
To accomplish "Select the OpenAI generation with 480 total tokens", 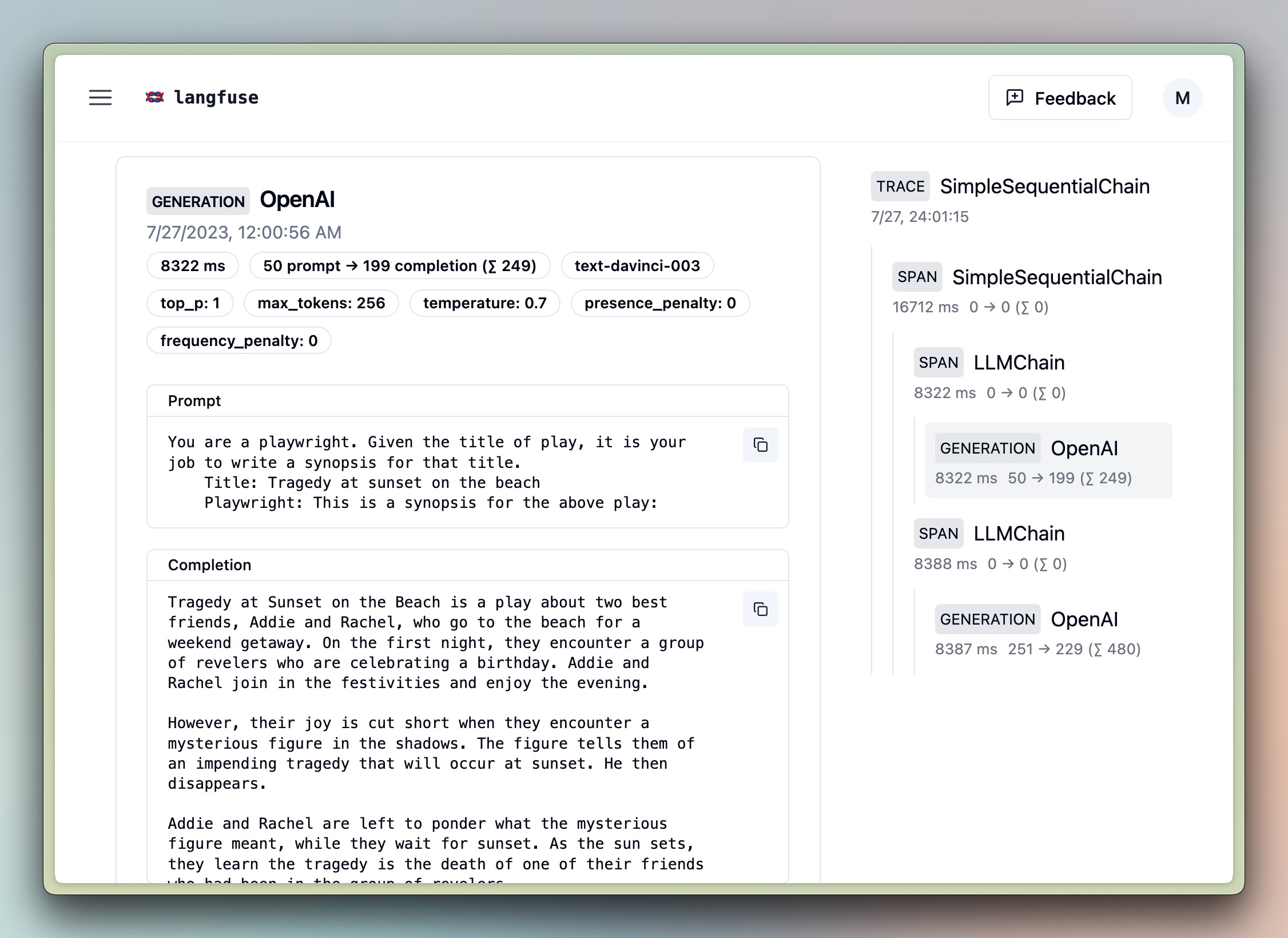I will 1084,619.
